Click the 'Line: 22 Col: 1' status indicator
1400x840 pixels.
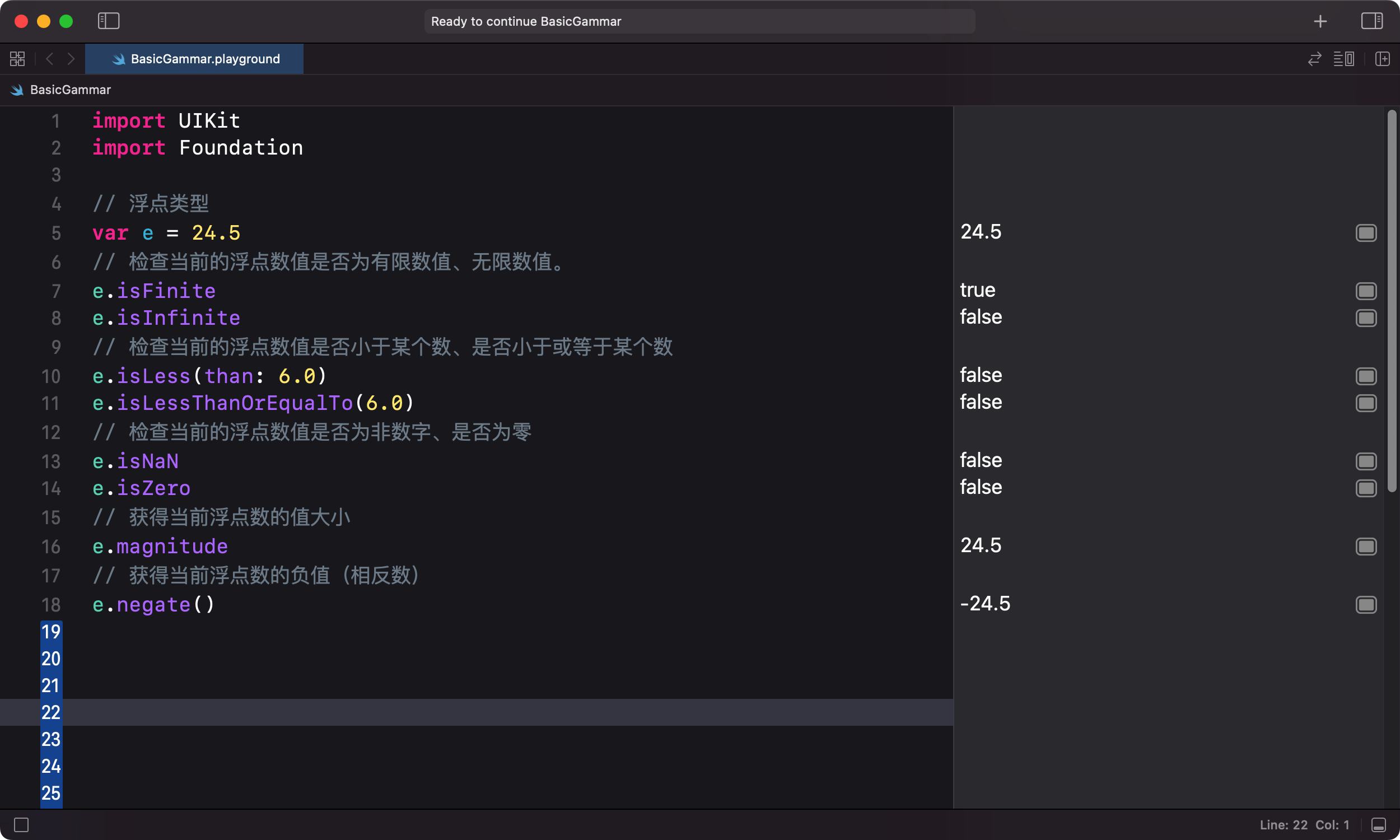(x=1304, y=825)
